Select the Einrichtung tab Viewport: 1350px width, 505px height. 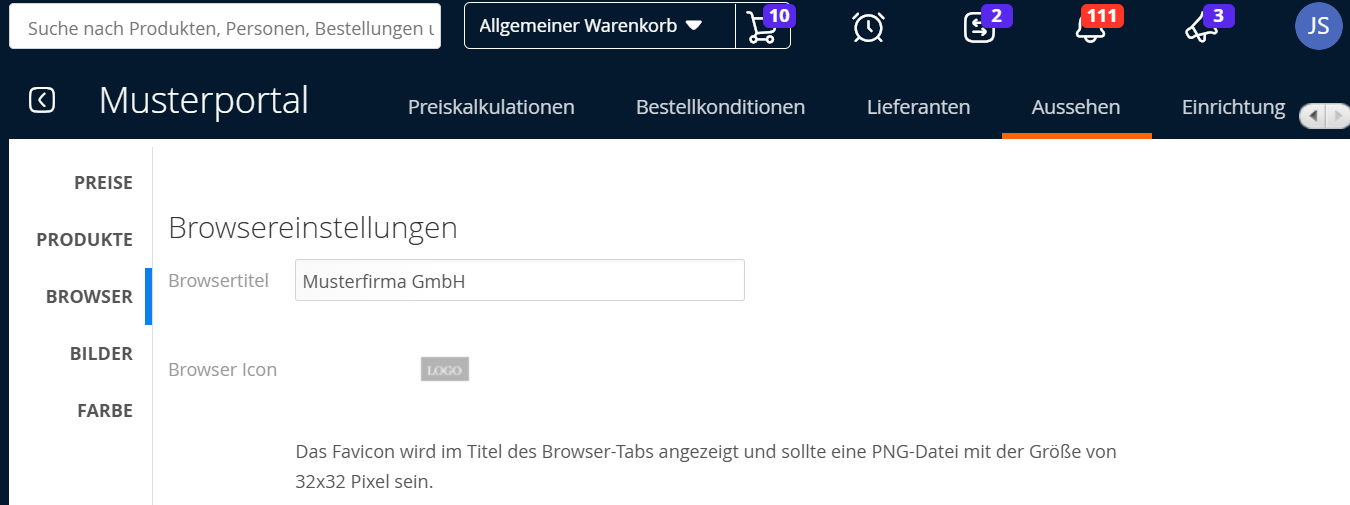tap(1233, 107)
